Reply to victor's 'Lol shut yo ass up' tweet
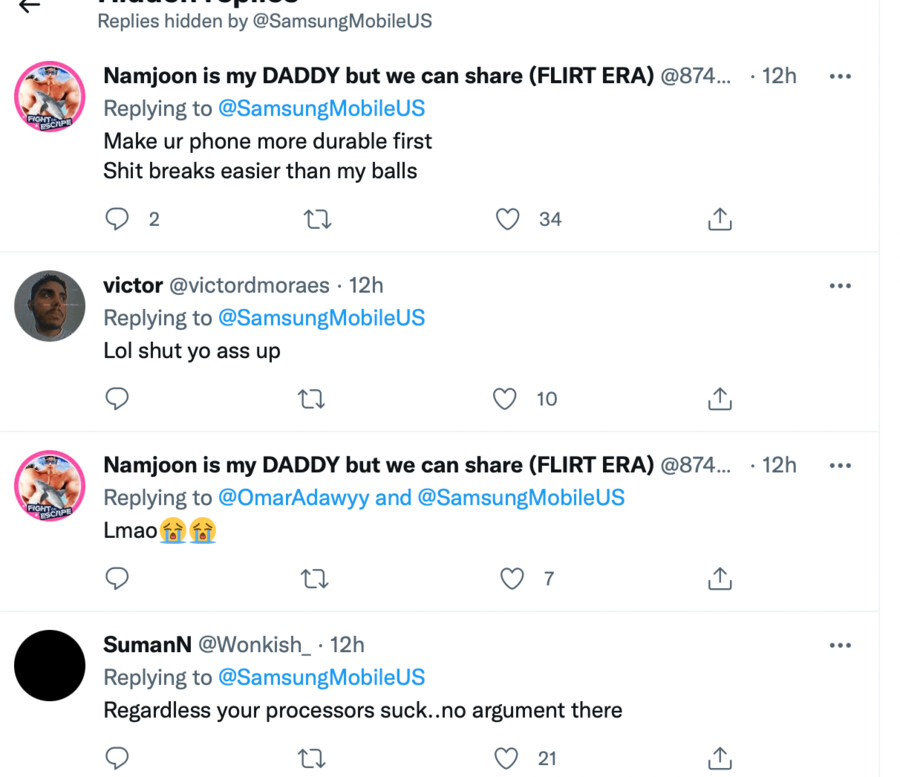Viewport: 900px width, 777px height. click(118, 399)
